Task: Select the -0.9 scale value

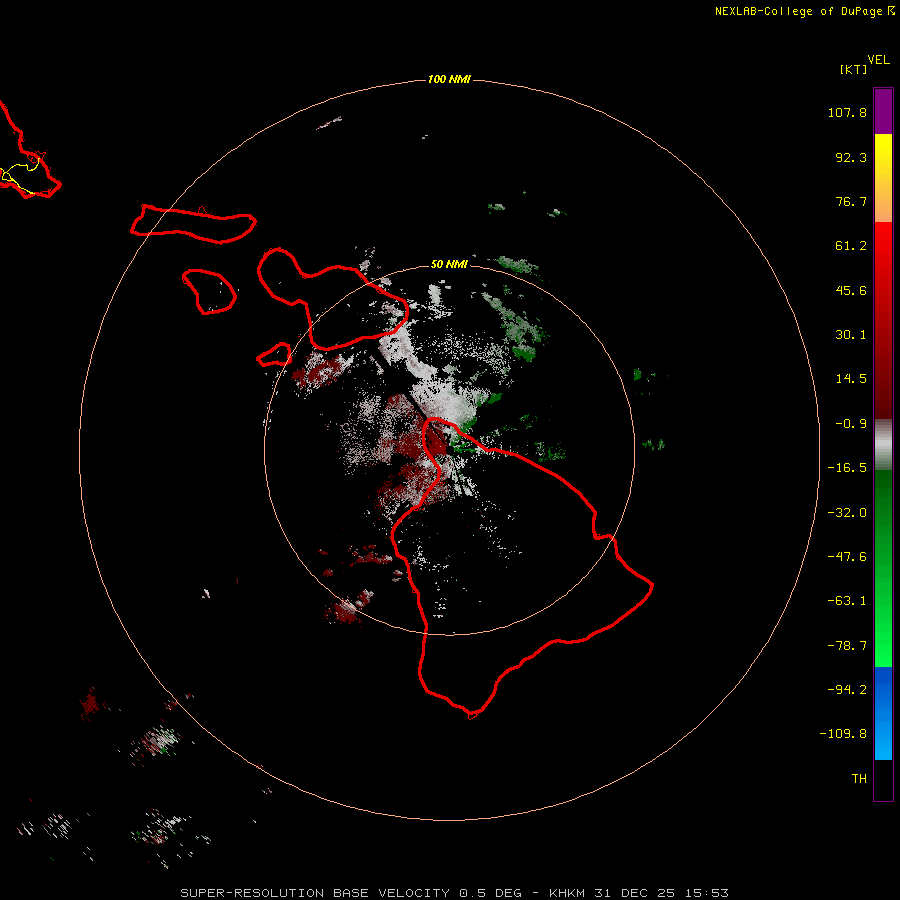Action: tap(851, 424)
